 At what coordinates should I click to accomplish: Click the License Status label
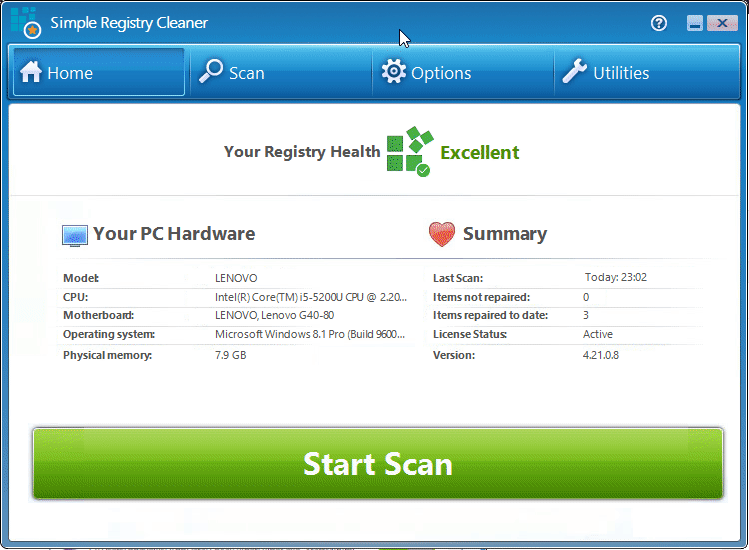(470, 334)
